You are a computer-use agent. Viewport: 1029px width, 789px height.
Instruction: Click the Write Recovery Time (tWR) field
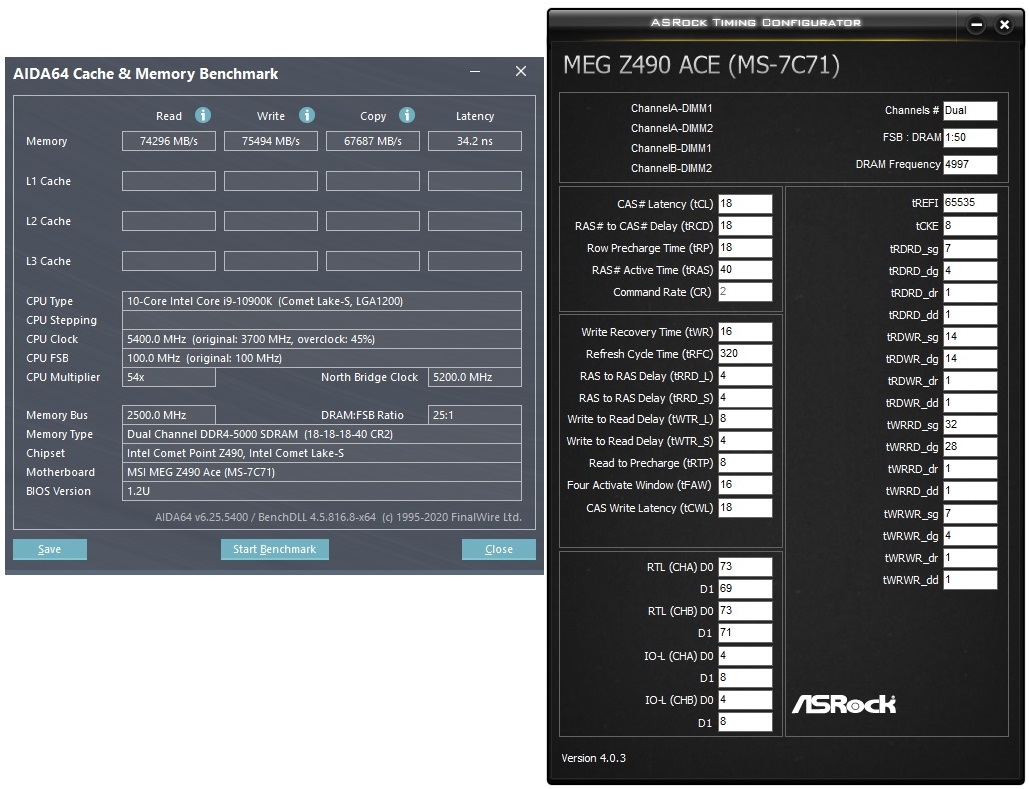tap(746, 332)
